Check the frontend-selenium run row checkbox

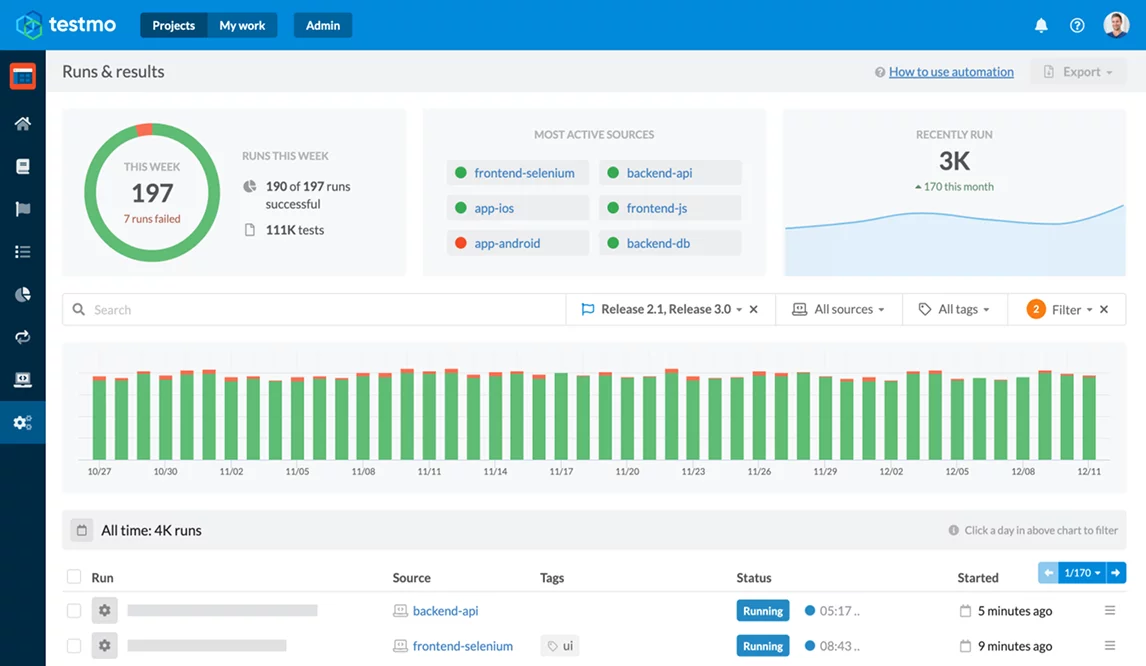point(73,645)
